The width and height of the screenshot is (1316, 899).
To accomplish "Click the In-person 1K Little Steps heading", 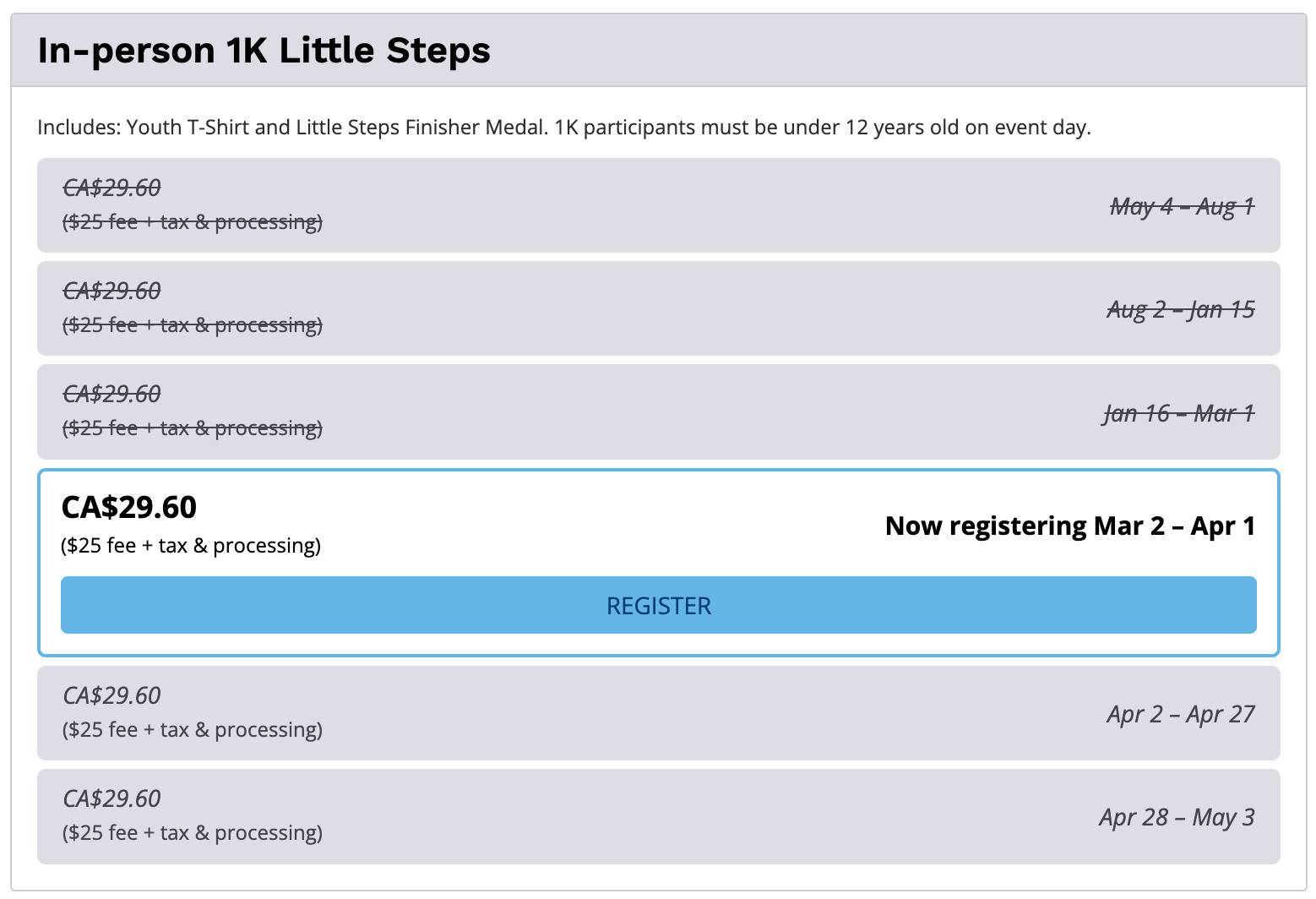I will pyautogui.click(x=264, y=51).
